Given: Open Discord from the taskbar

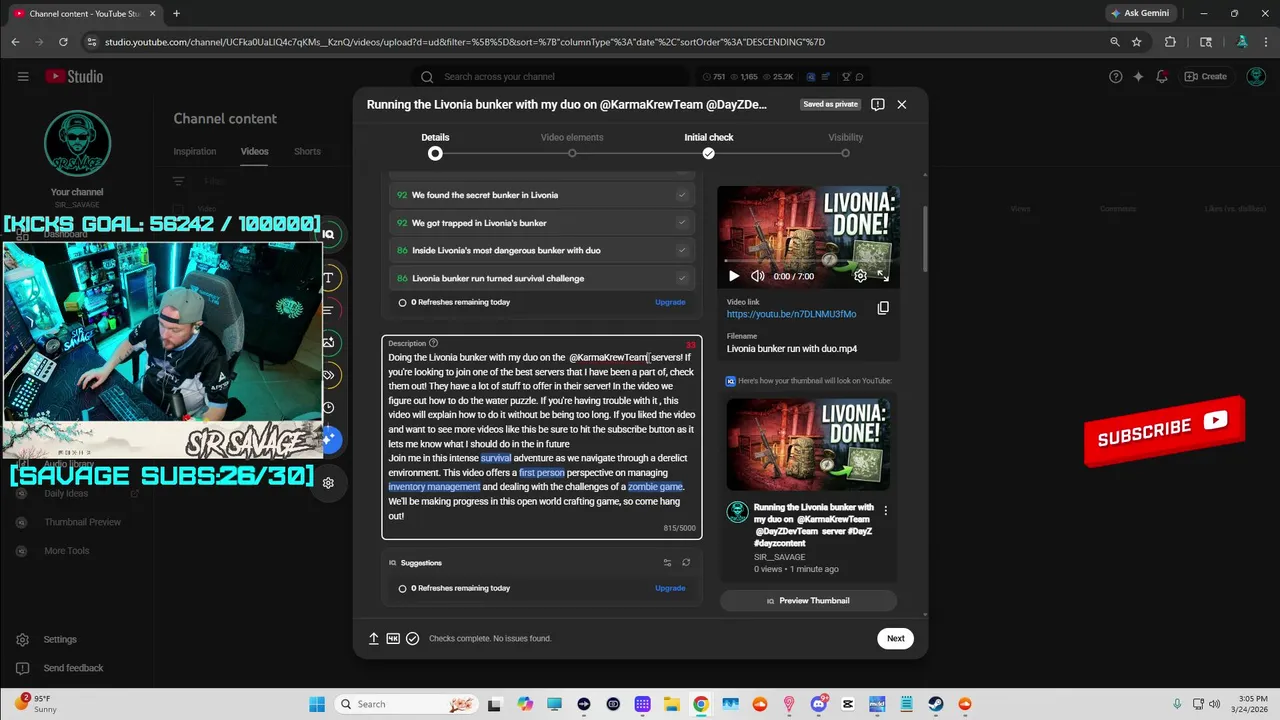Looking at the screenshot, I should [818, 704].
